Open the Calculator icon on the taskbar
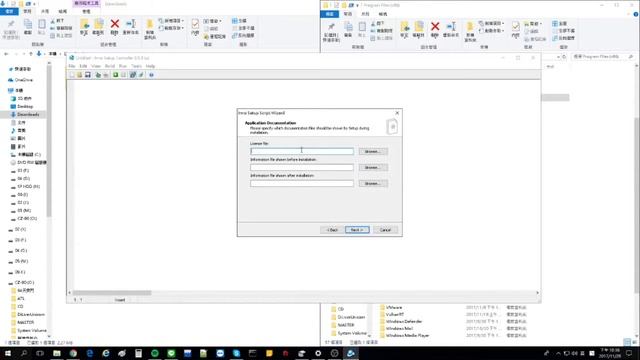 [138, 353]
